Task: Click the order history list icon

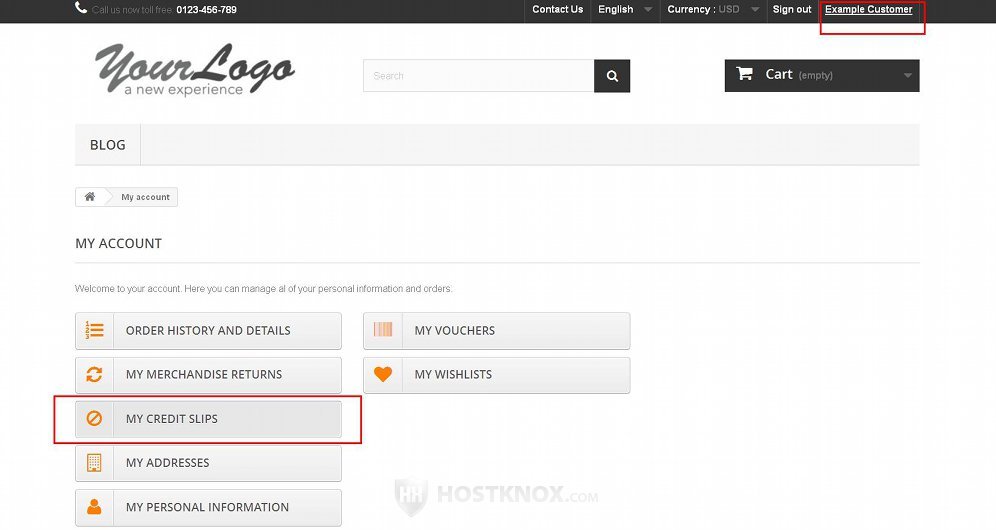Action: coord(95,330)
